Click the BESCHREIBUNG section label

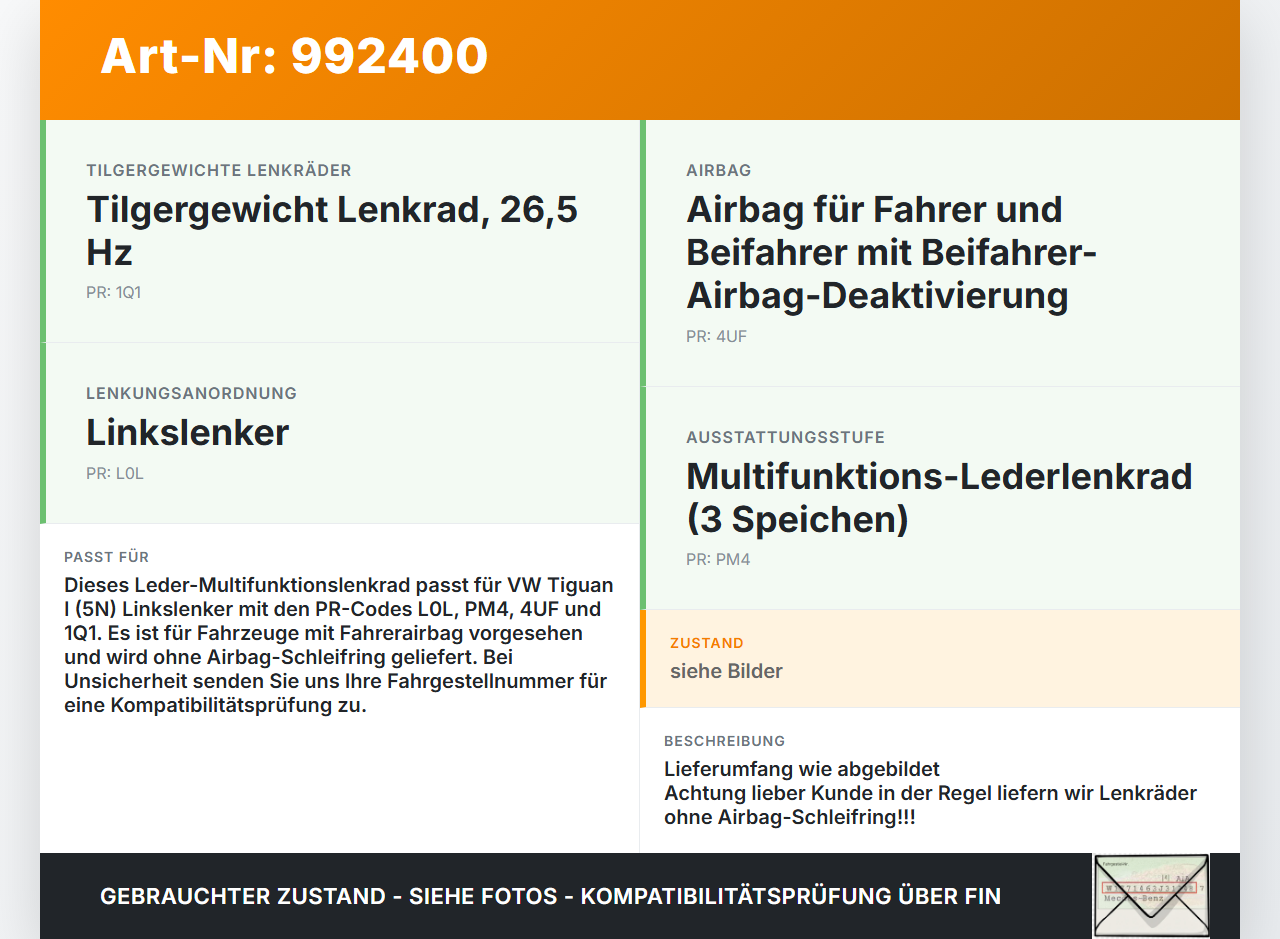(724, 741)
